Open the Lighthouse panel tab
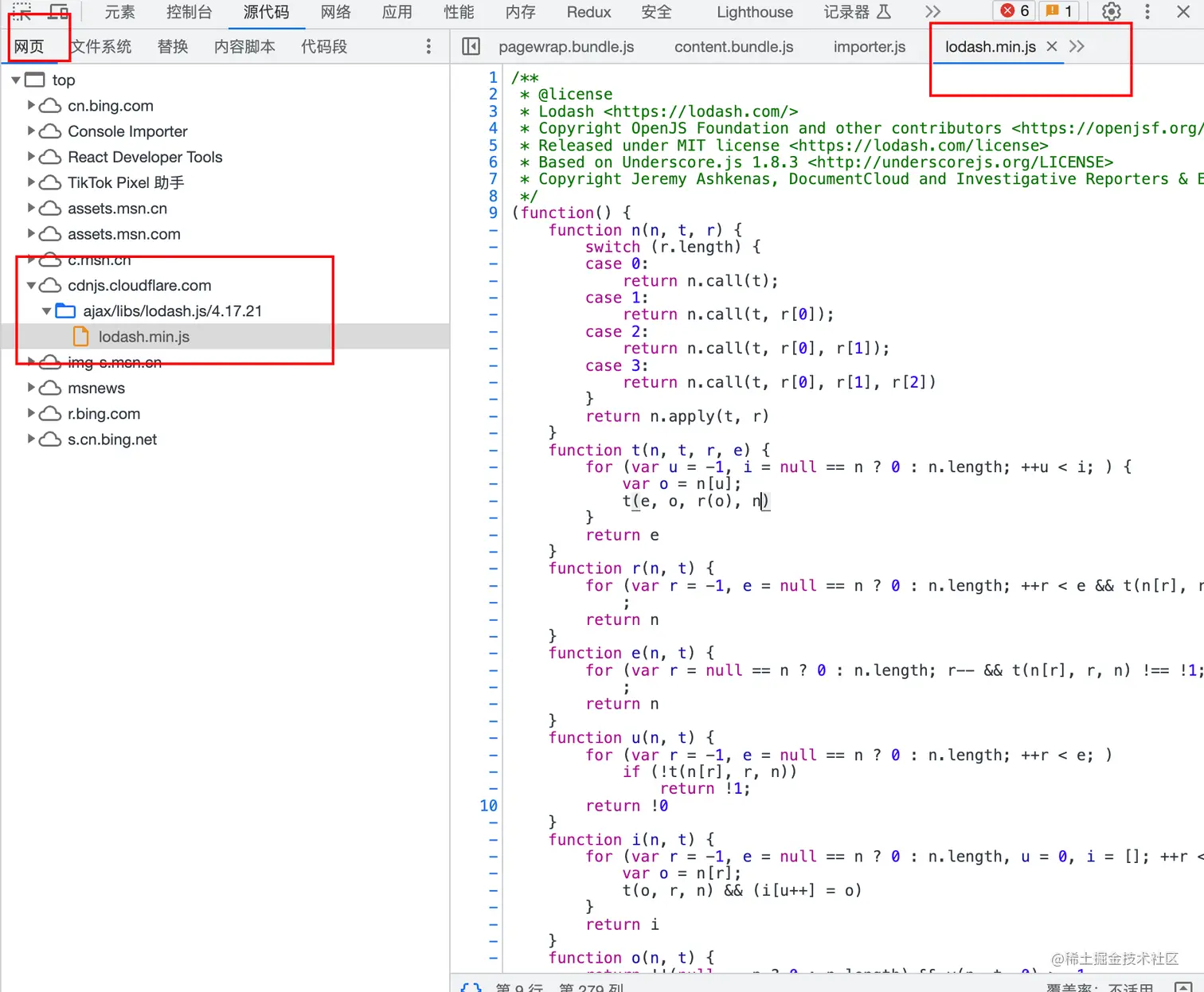1204x992 pixels. [x=755, y=12]
